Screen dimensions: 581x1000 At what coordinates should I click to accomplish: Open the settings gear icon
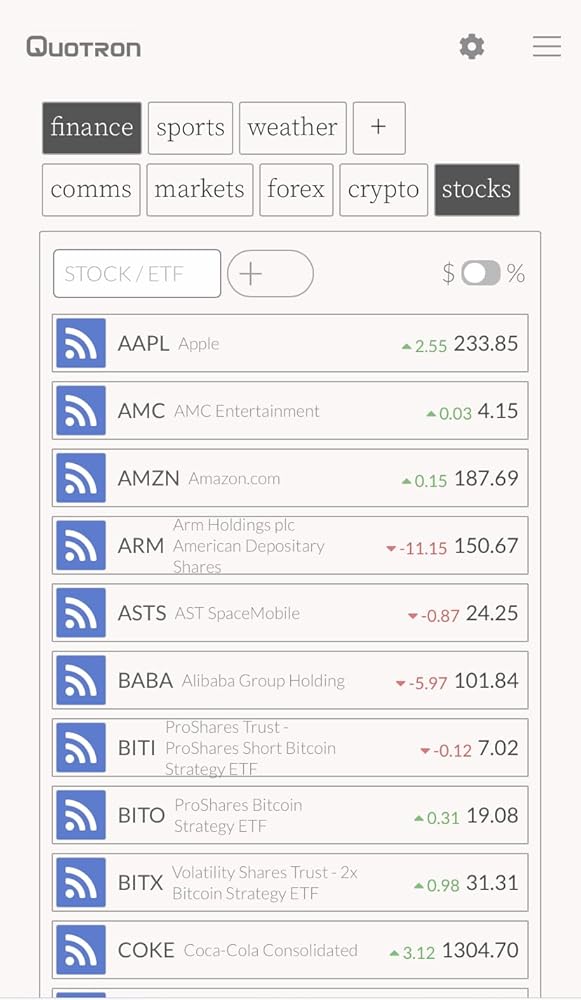pyautogui.click(x=471, y=47)
